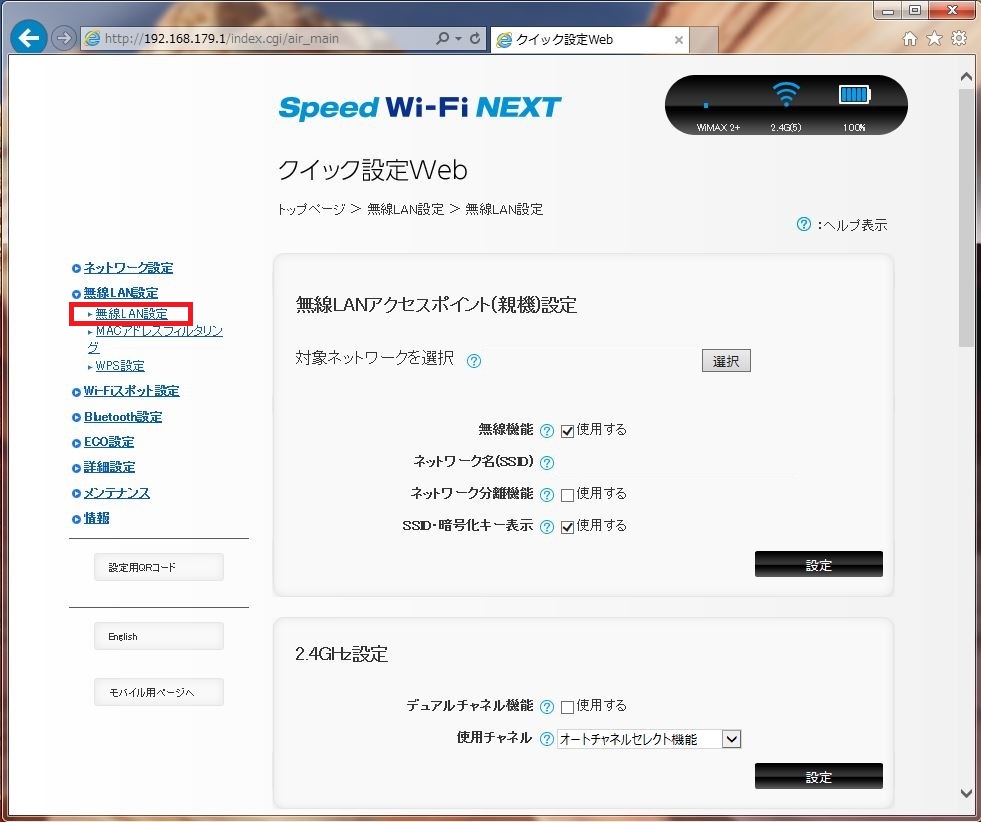Click the search magnifier icon in address bar

coord(442,38)
